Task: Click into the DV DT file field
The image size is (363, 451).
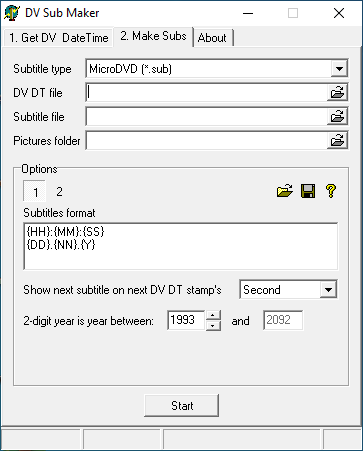Action: click(x=207, y=92)
